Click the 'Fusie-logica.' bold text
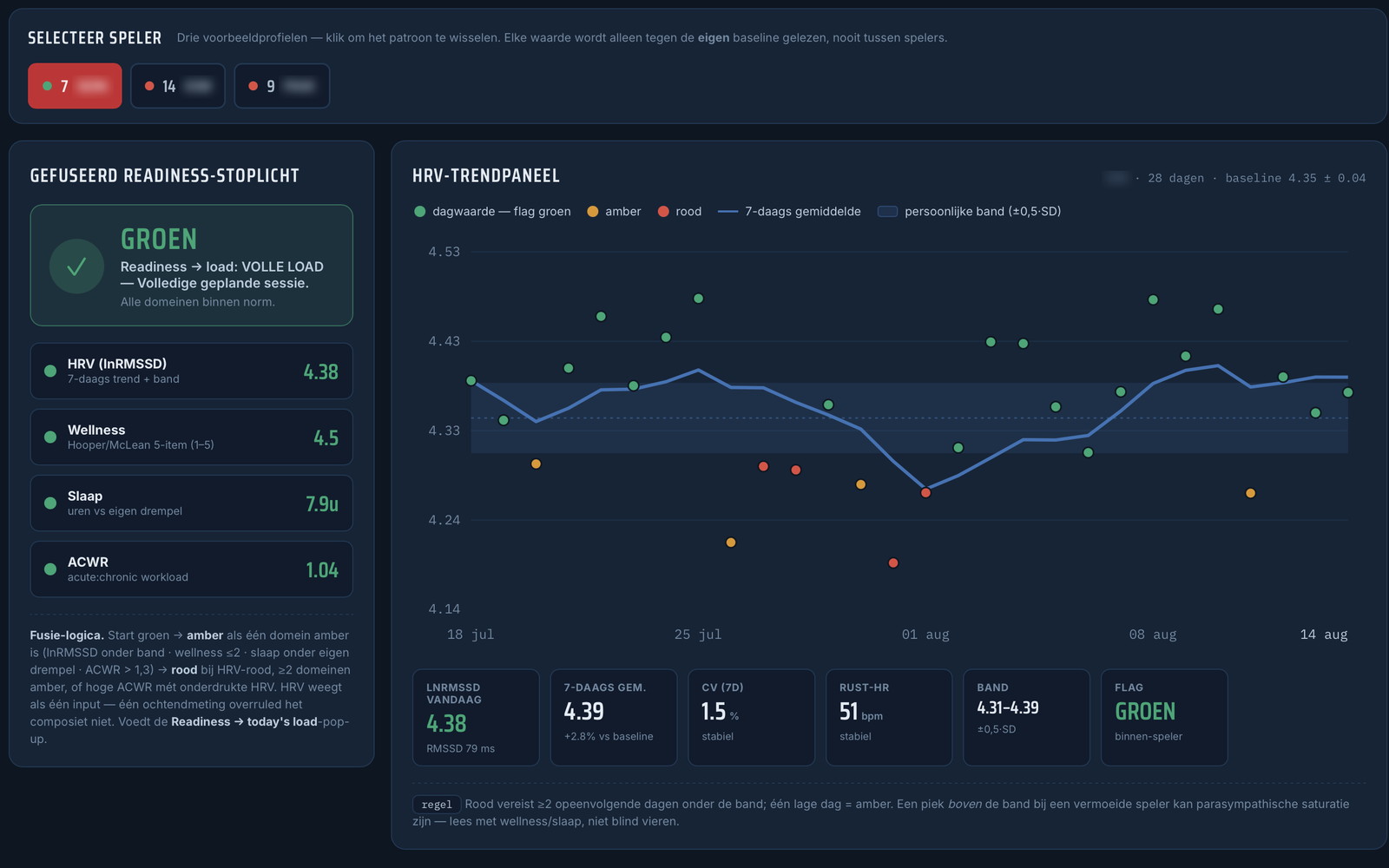The image size is (1389, 868). [x=67, y=635]
